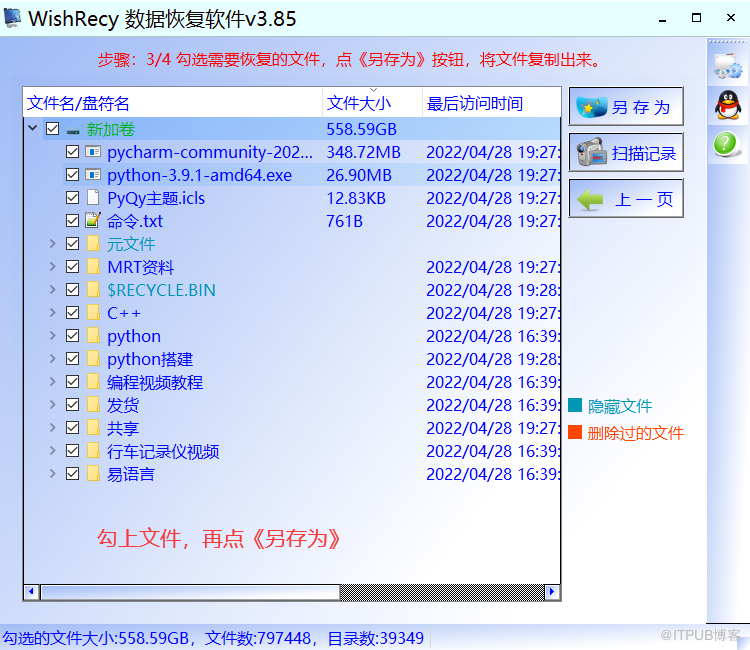The width and height of the screenshot is (750, 650).
Task: Click the python-3.9.1-amd64.exe file icon
Action: pos(92,175)
